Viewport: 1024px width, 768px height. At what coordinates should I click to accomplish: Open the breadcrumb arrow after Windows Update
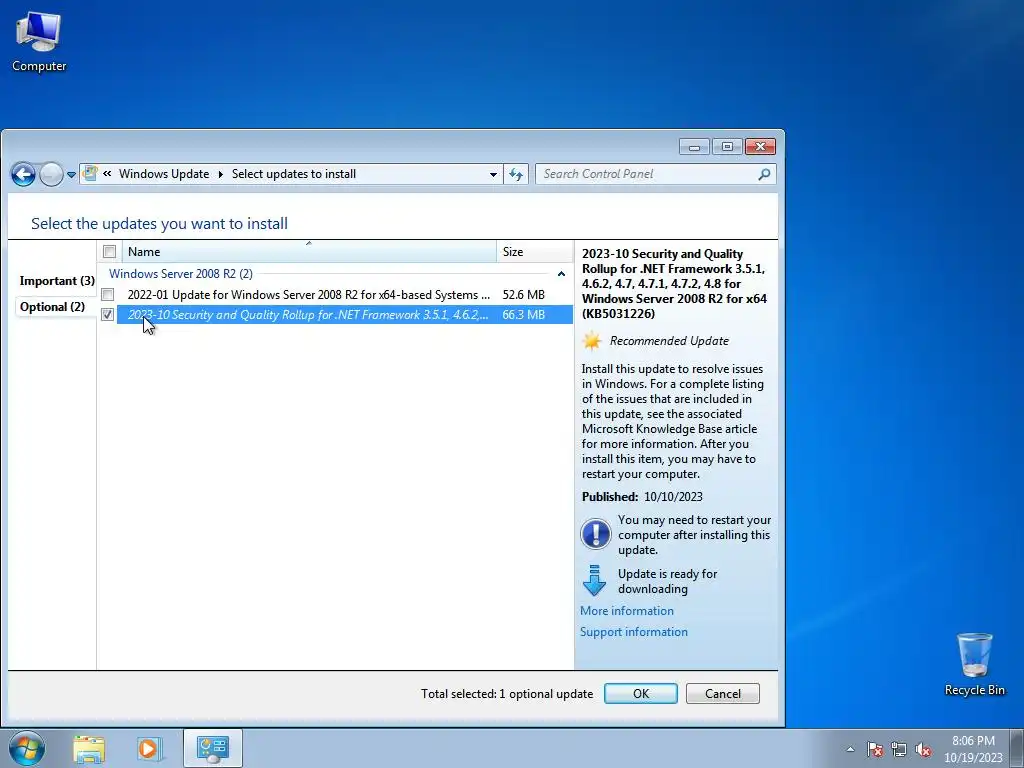(x=221, y=174)
